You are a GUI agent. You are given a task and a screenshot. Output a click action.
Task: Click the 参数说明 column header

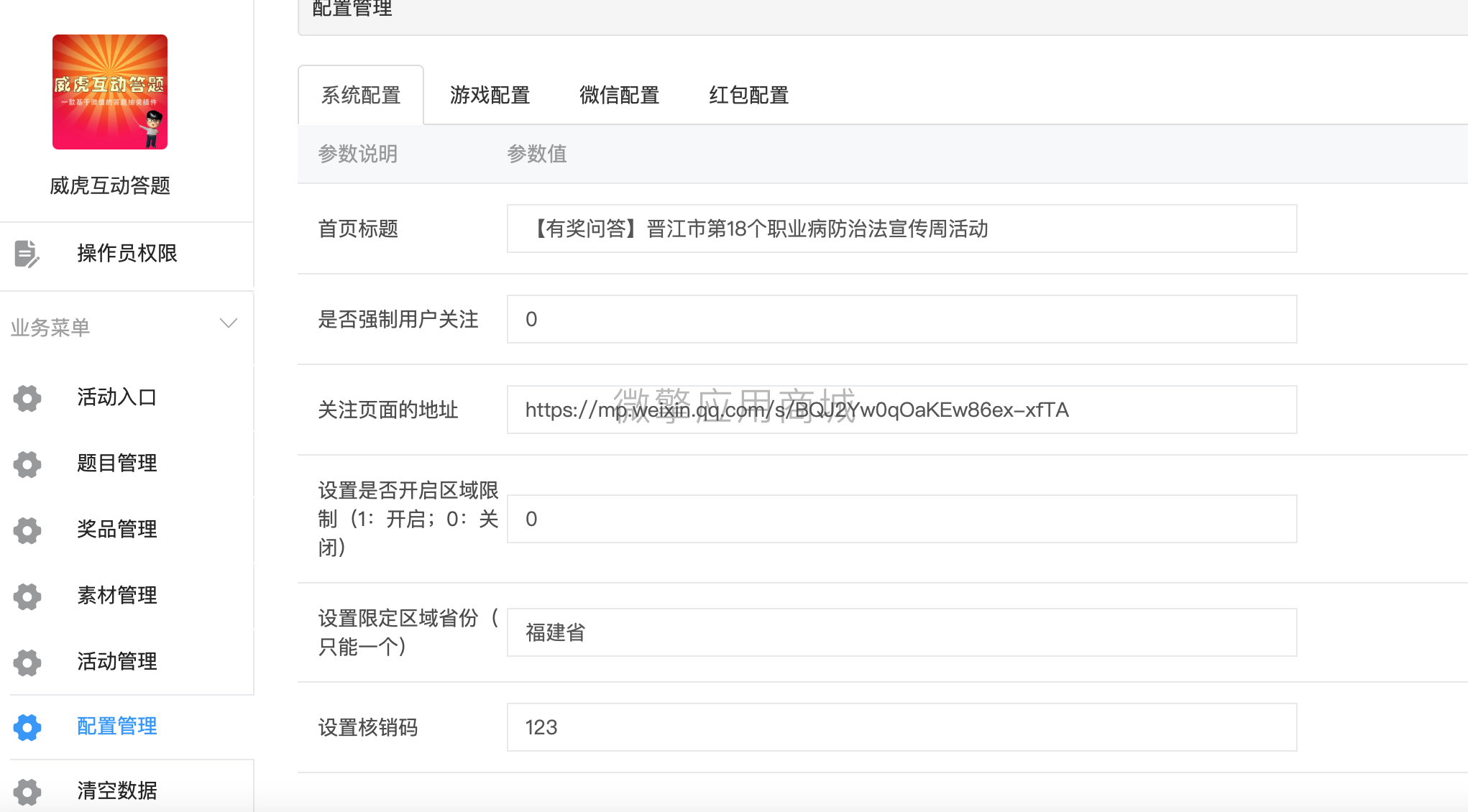(x=358, y=154)
